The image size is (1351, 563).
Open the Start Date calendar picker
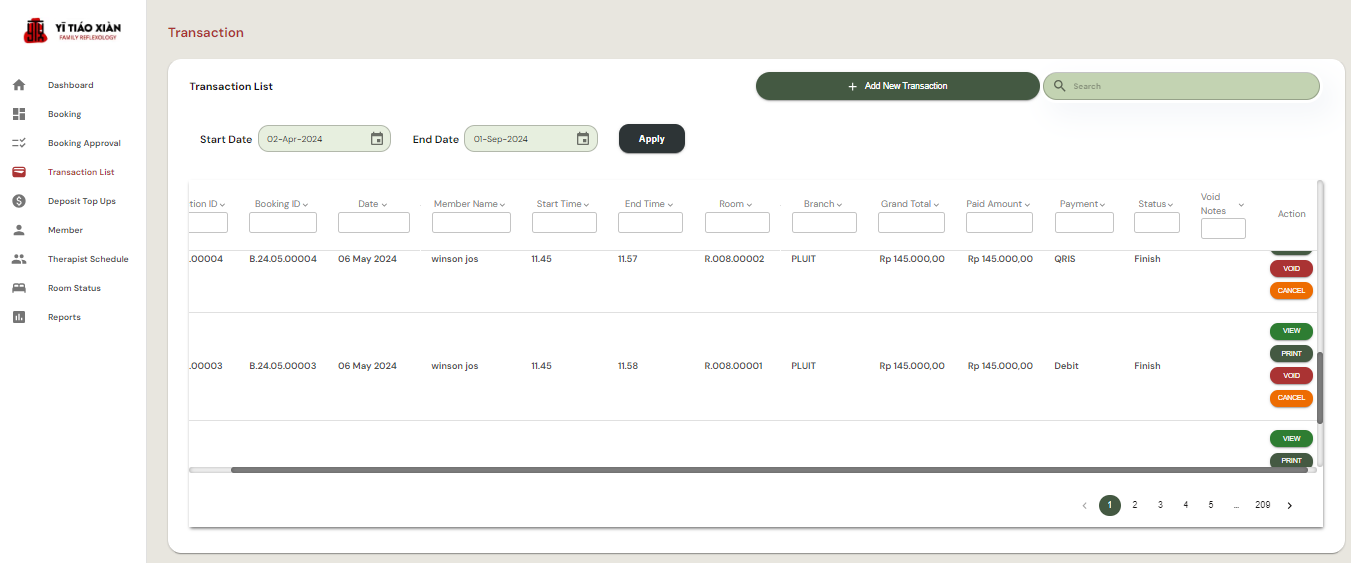(377, 139)
